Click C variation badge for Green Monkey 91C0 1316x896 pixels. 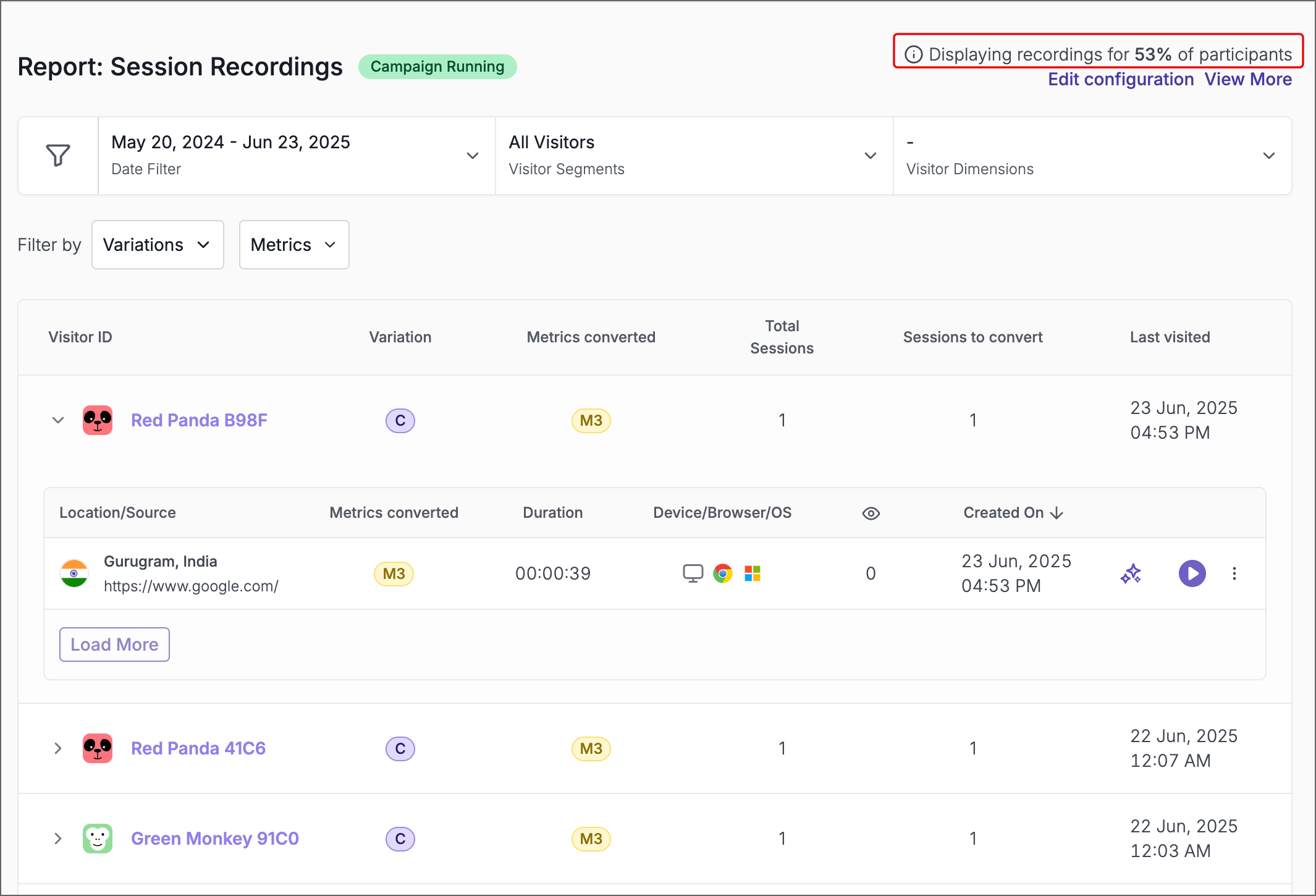pos(400,839)
